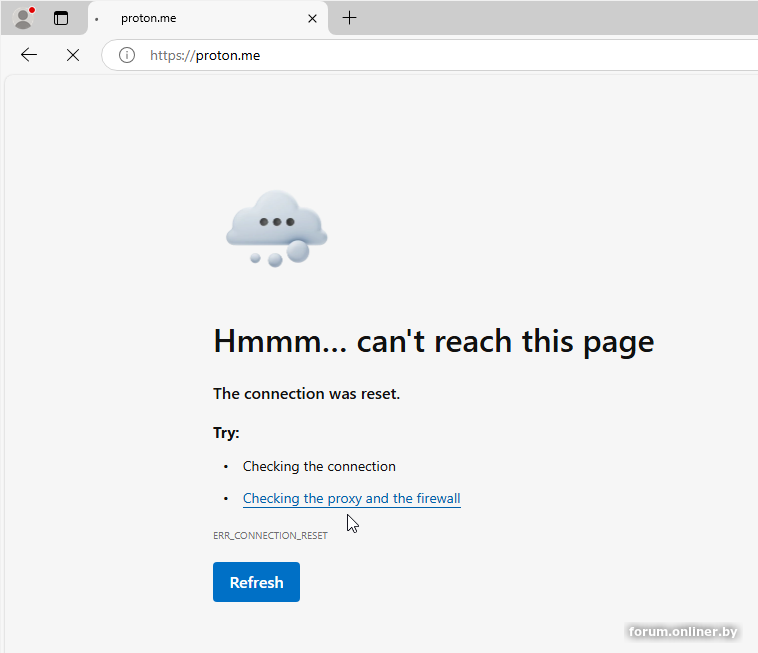The image size is (758, 653).
Task: Open the browser profile icon
Action: coord(23,18)
